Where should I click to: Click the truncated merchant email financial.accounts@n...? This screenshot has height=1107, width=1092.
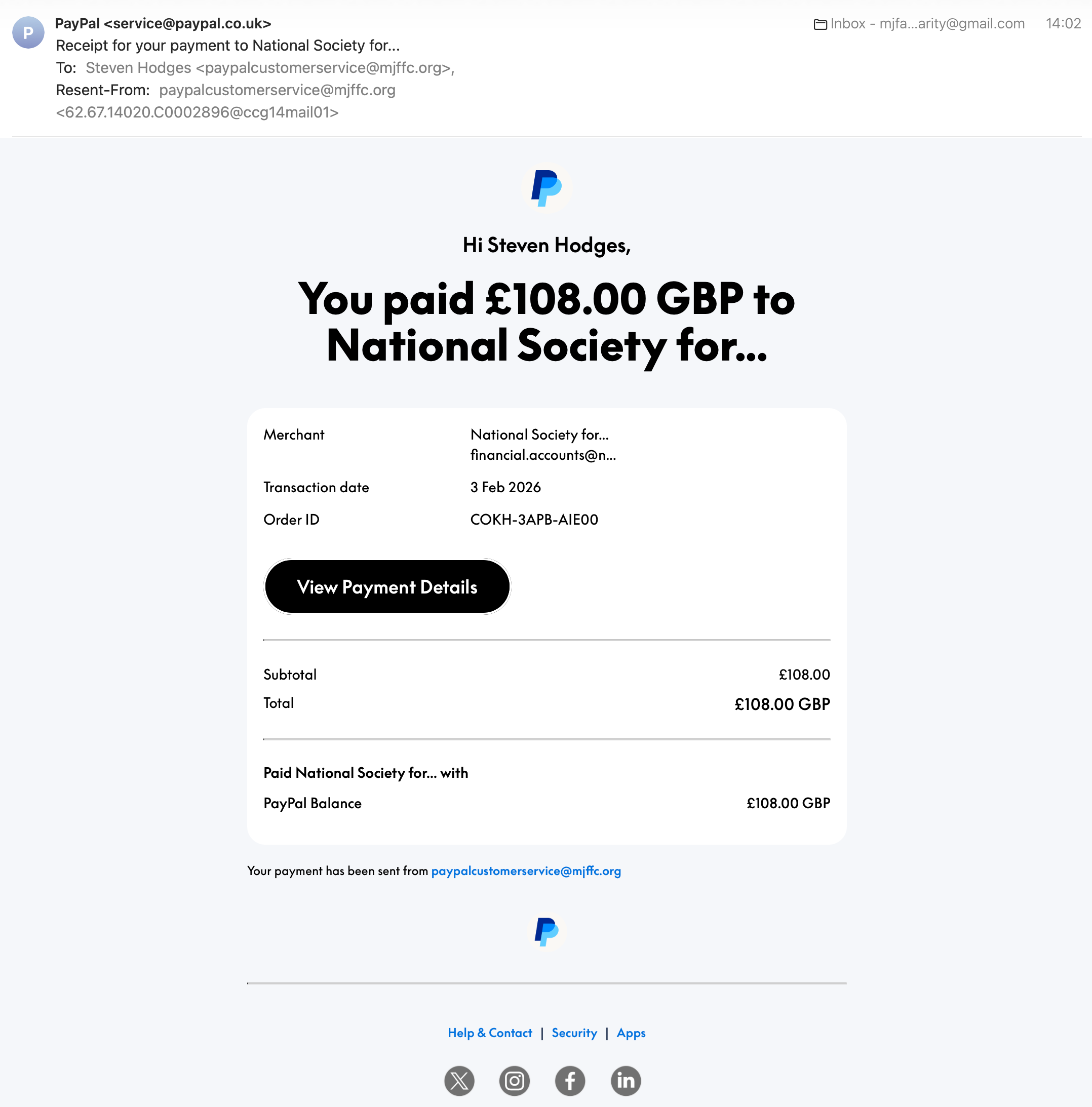tap(543, 455)
